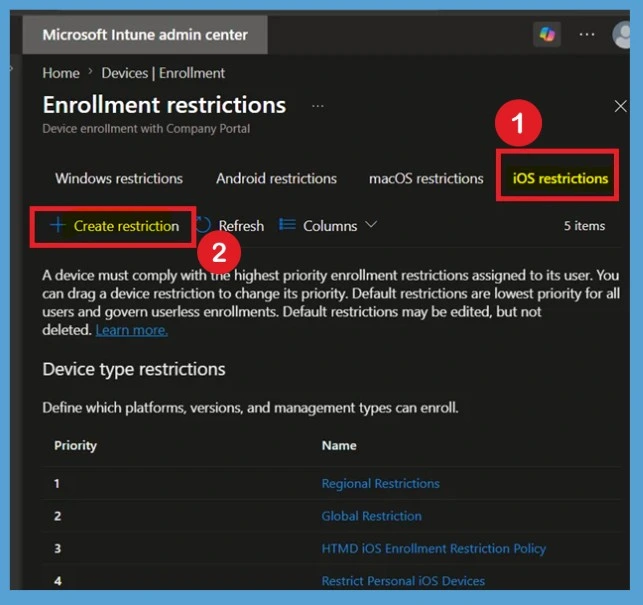The width and height of the screenshot is (643, 605).
Task: Open HTMD iOS Enrollment Restriction Policy
Action: 434,548
